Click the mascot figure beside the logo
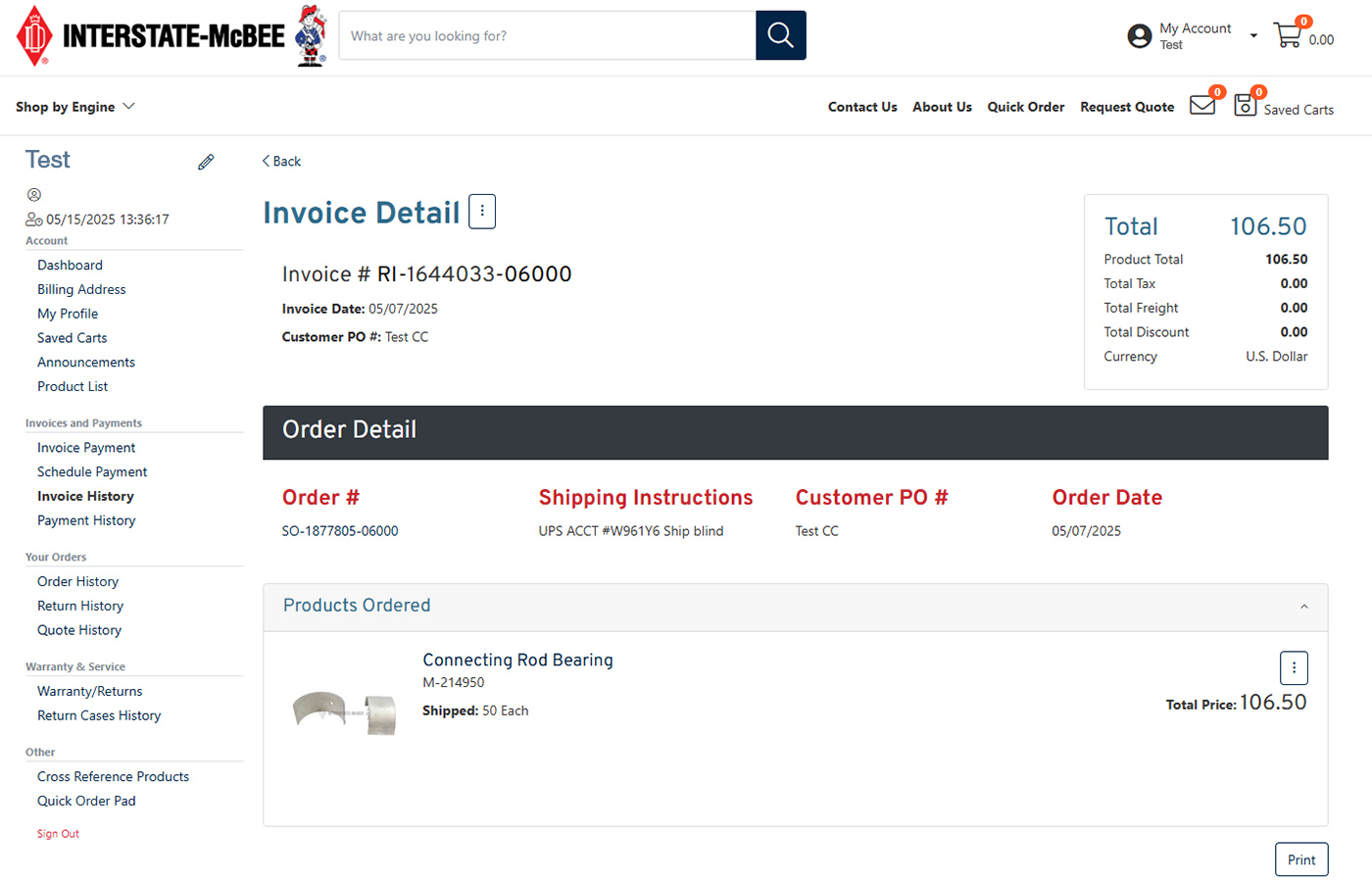 pos(311,35)
